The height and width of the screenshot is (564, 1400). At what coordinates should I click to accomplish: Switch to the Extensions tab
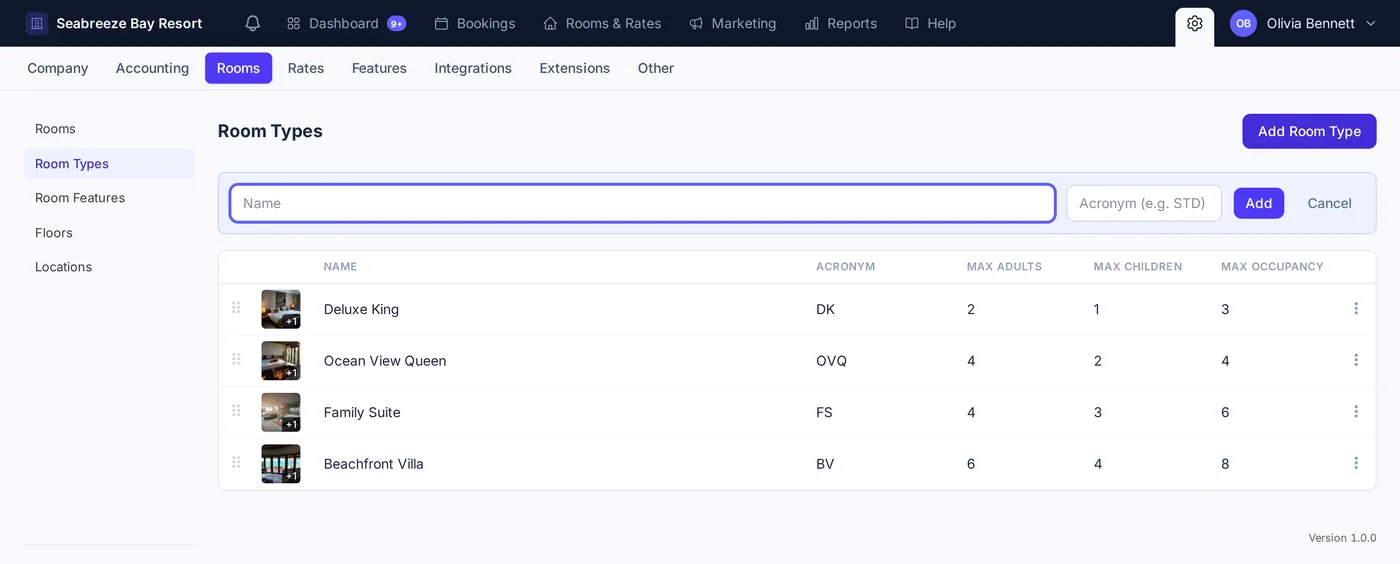574,68
